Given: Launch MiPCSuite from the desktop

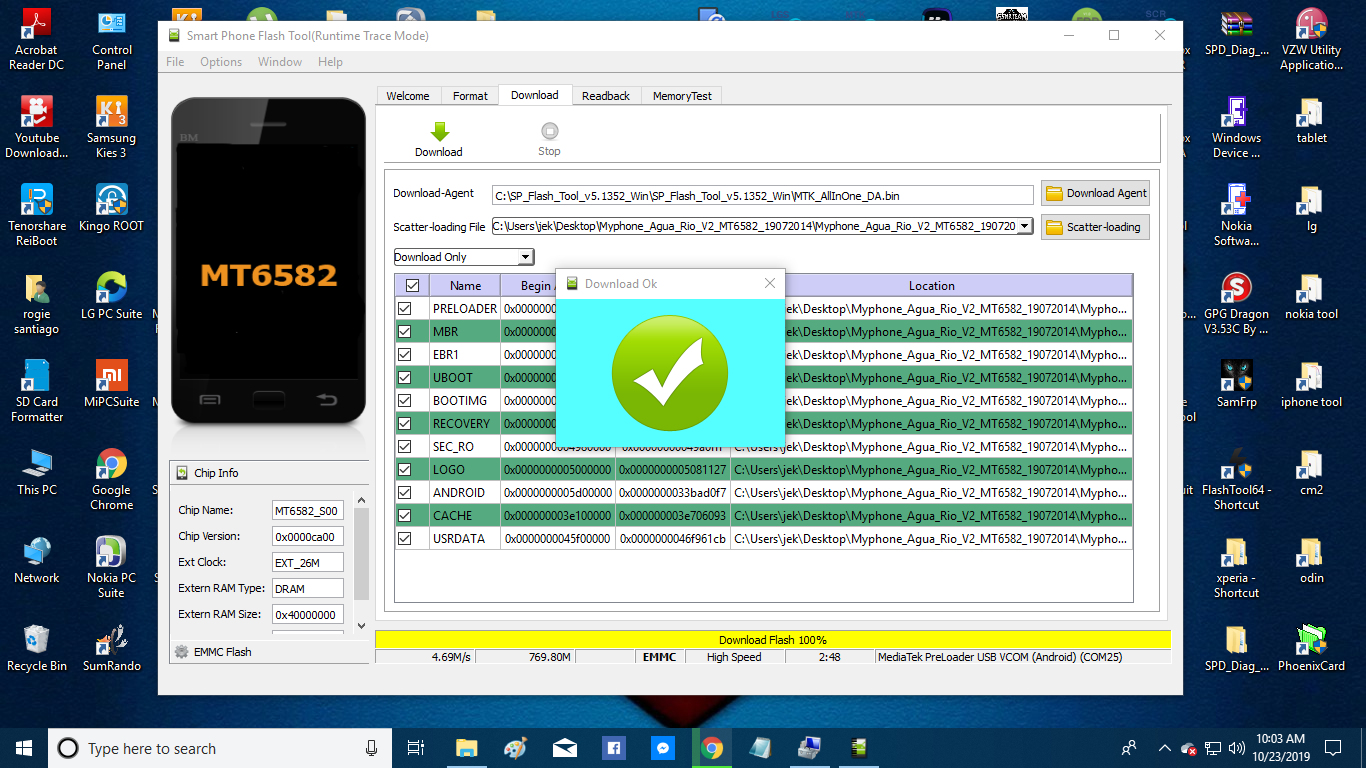Looking at the screenshot, I should 111,385.
